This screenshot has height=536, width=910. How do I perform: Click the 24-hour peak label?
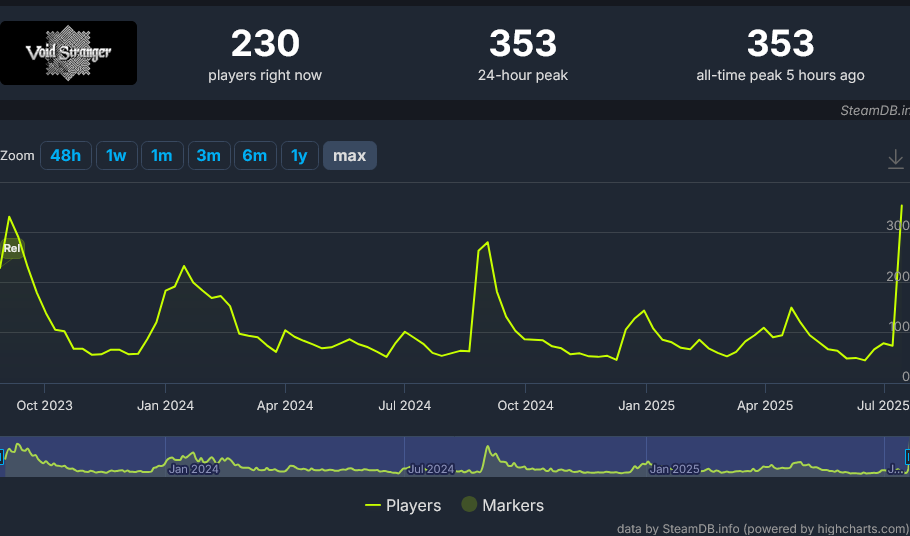point(523,75)
